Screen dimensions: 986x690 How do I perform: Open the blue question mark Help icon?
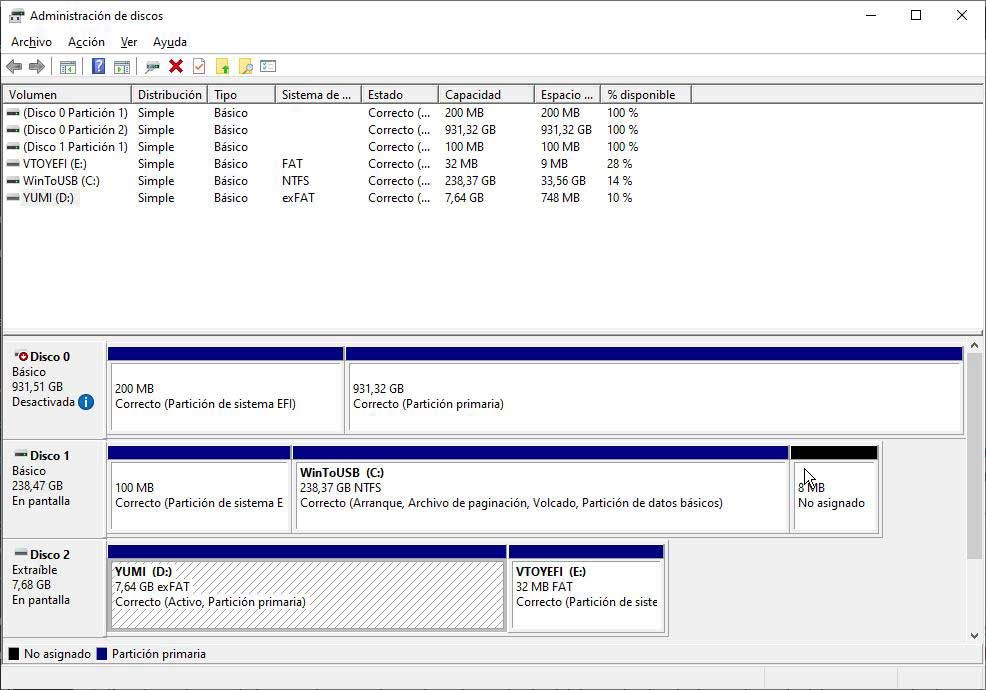pos(99,66)
